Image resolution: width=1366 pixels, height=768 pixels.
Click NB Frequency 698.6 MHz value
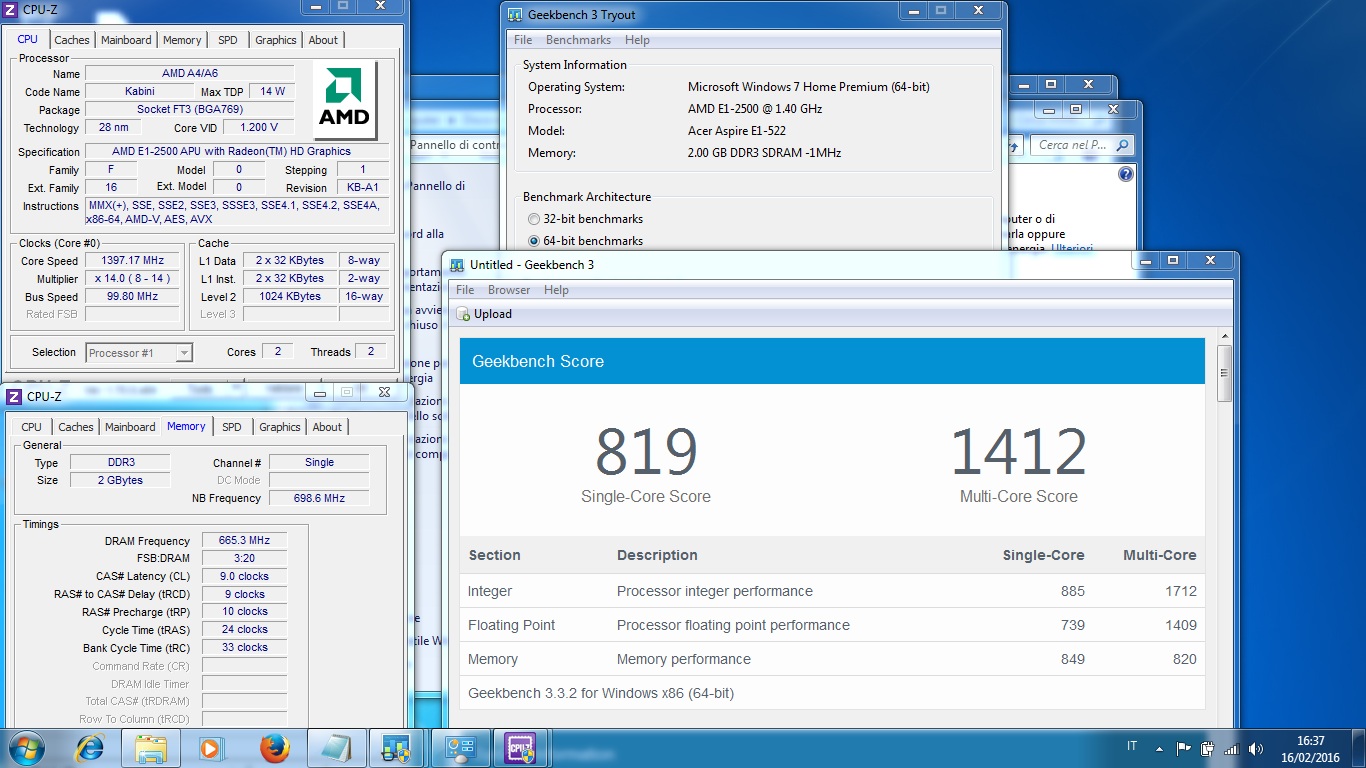pyautogui.click(x=319, y=498)
